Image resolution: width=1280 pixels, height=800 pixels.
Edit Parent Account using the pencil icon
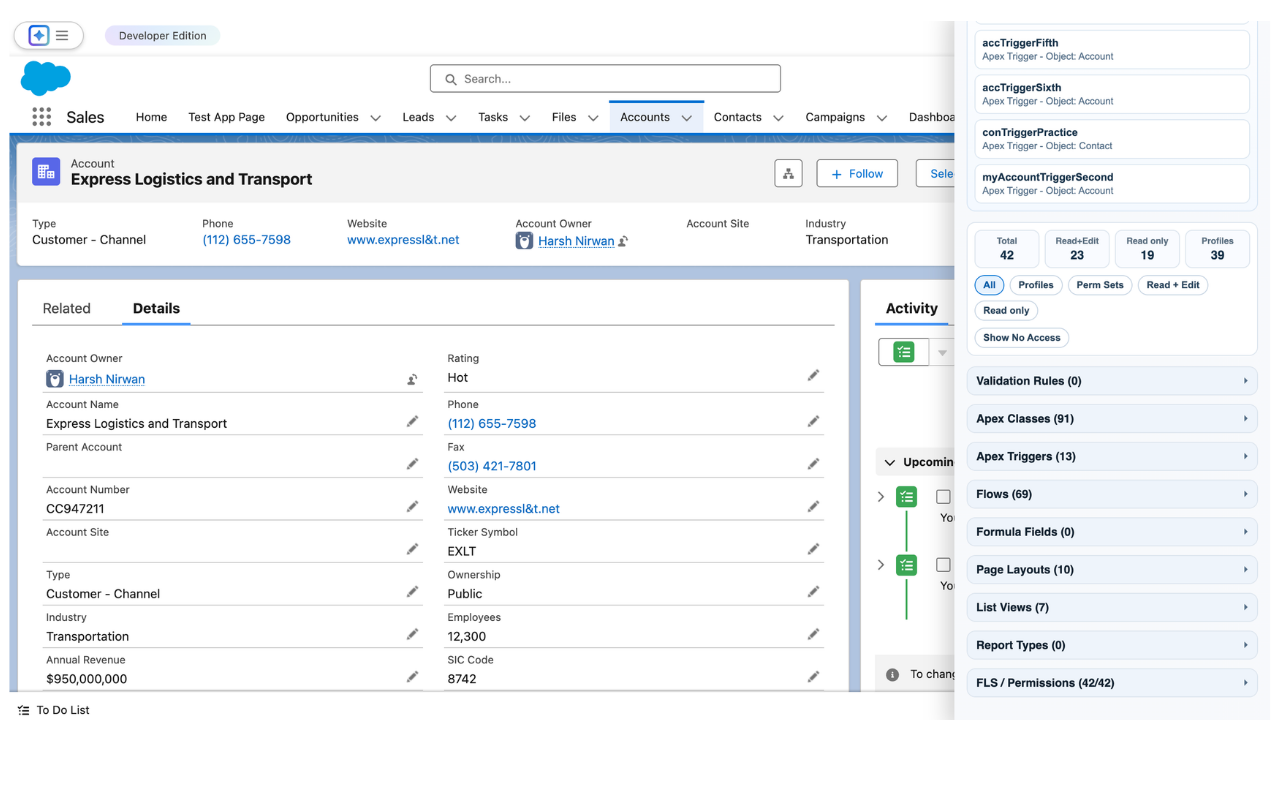click(x=412, y=464)
